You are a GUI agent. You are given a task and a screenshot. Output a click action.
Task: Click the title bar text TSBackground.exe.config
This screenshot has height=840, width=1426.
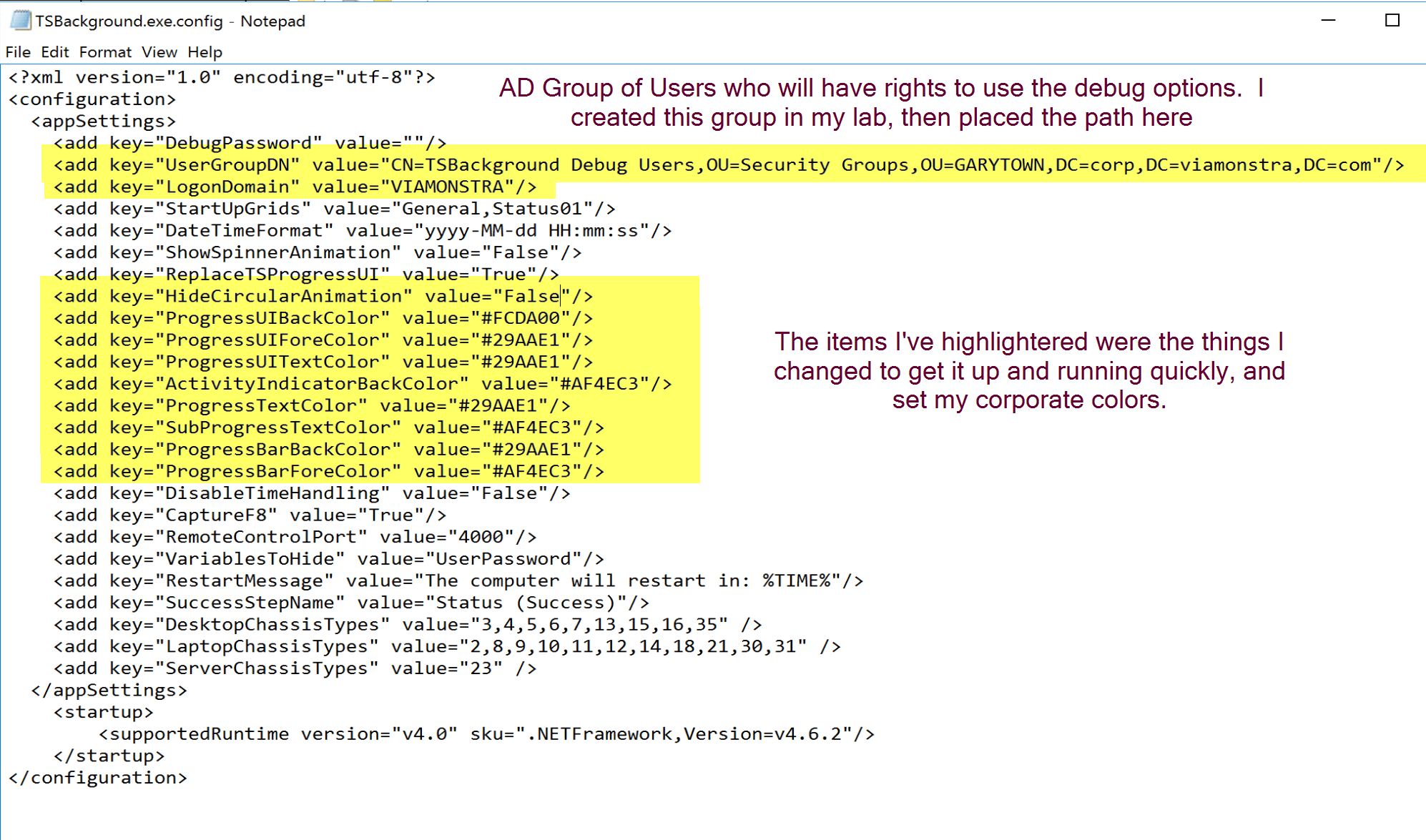click(x=129, y=21)
